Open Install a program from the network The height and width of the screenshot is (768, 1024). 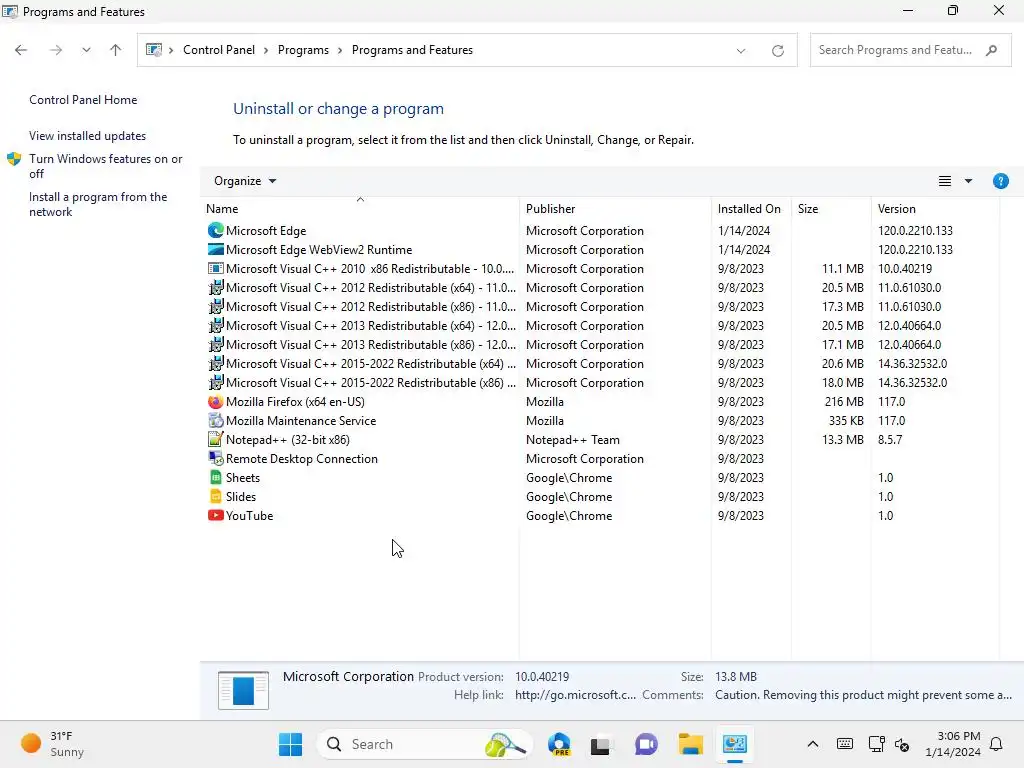[98, 204]
